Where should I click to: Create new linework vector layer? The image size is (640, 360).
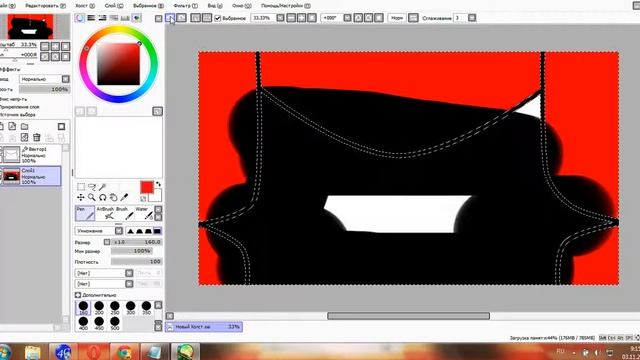point(12,127)
